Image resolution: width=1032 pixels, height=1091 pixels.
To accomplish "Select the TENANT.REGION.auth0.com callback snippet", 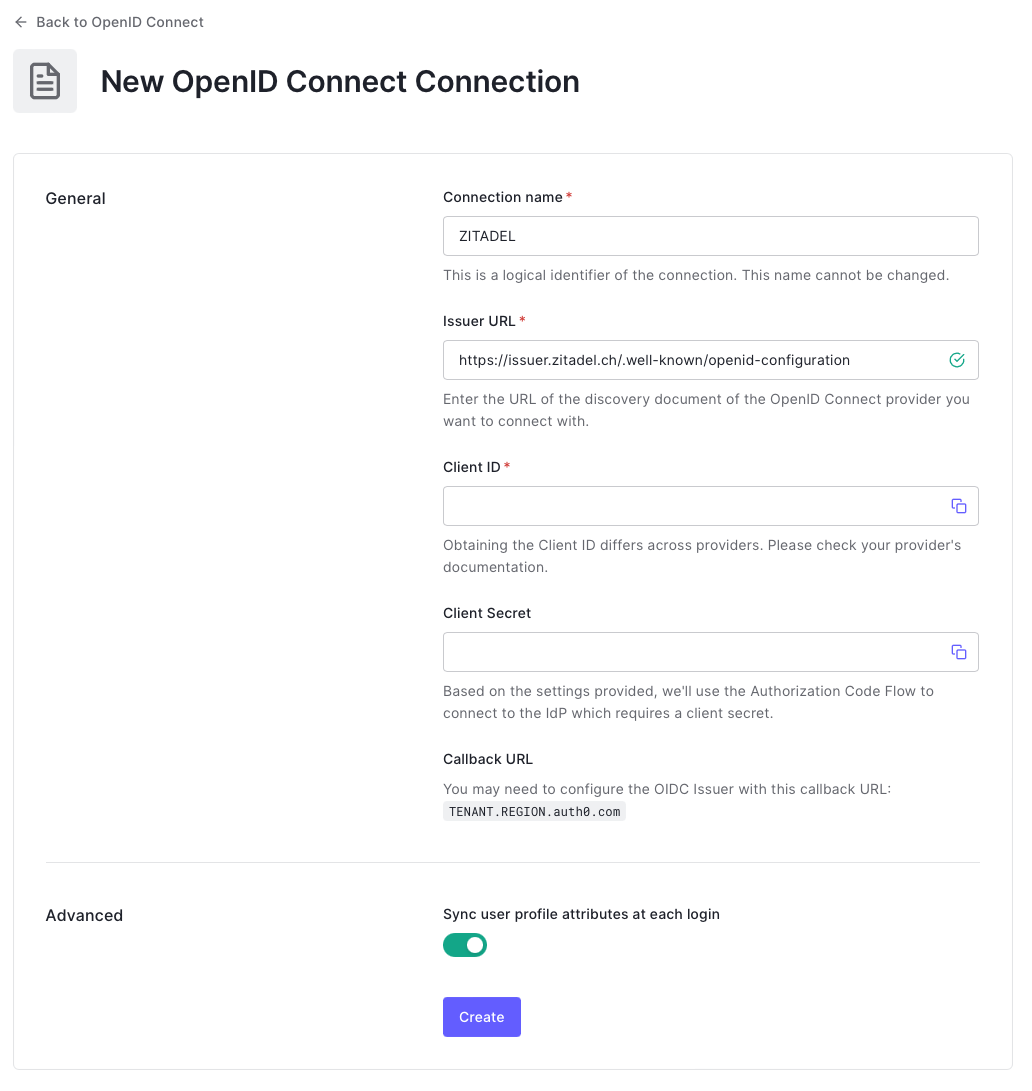I will pyautogui.click(x=534, y=811).
